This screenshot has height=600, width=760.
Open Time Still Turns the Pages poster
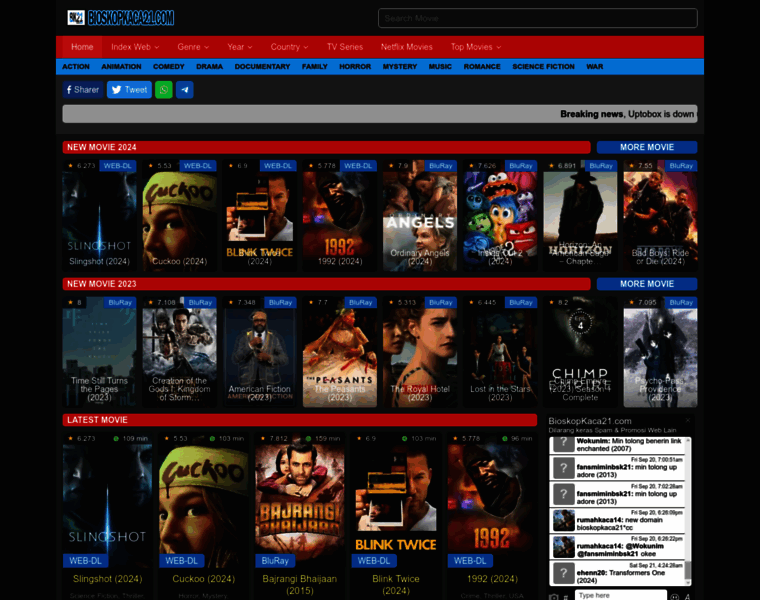pos(99,352)
